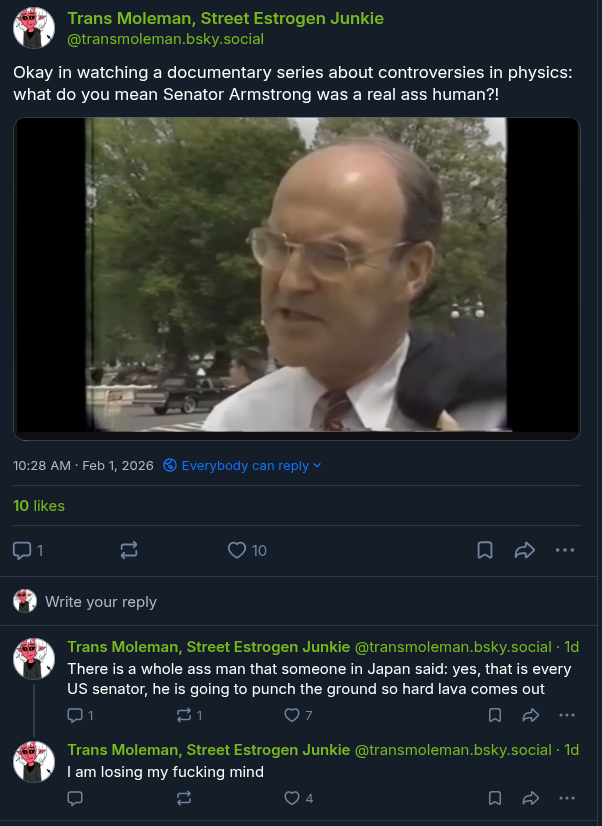Like the 'losing my fucking mind' reply
Screen dimensions: 602x826
click(292, 798)
